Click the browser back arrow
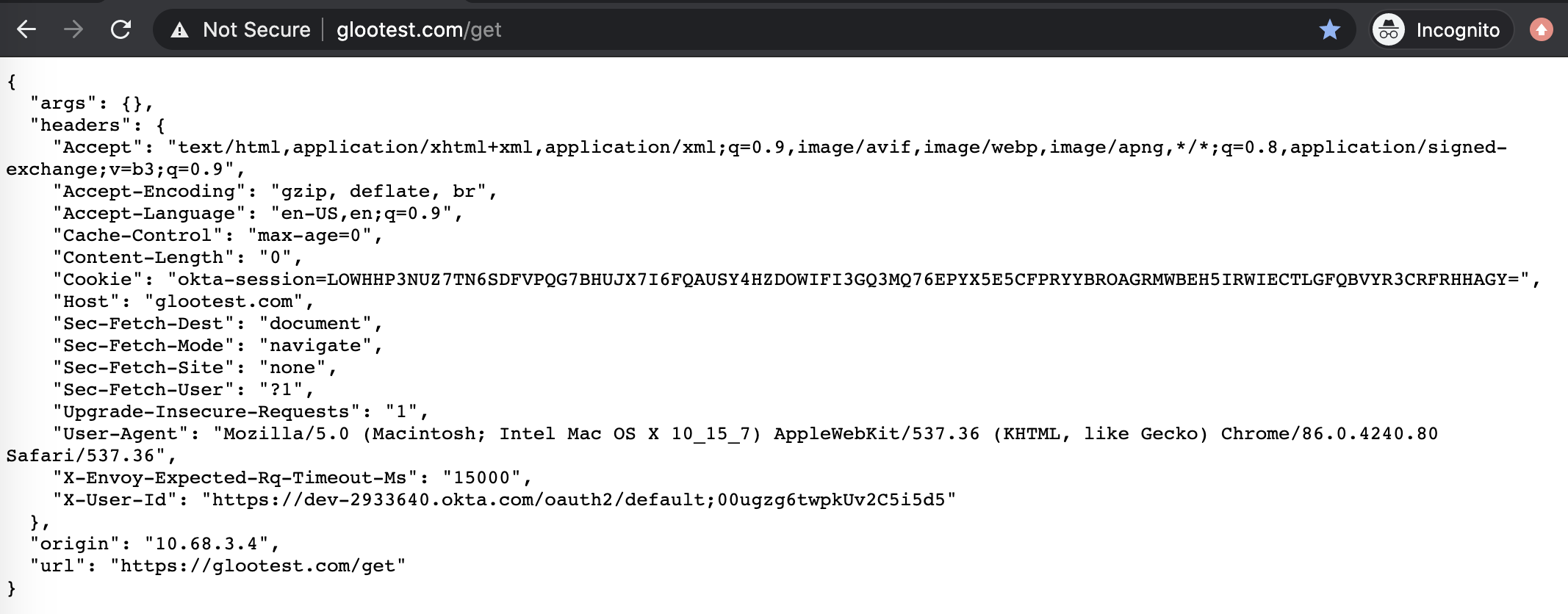This screenshot has width=1568, height=614. [x=26, y=29]
